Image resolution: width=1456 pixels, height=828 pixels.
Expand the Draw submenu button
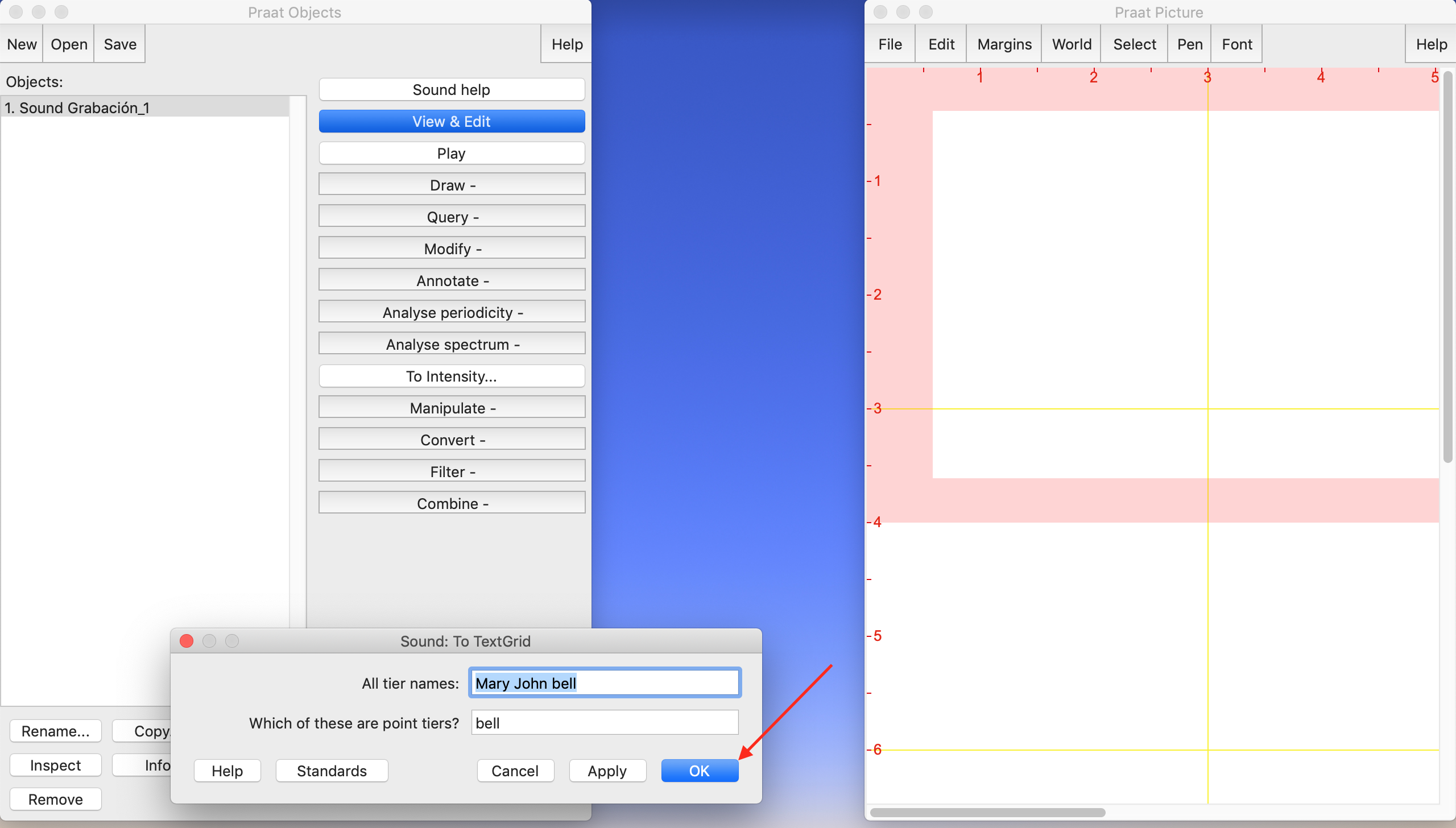(452, 185)
